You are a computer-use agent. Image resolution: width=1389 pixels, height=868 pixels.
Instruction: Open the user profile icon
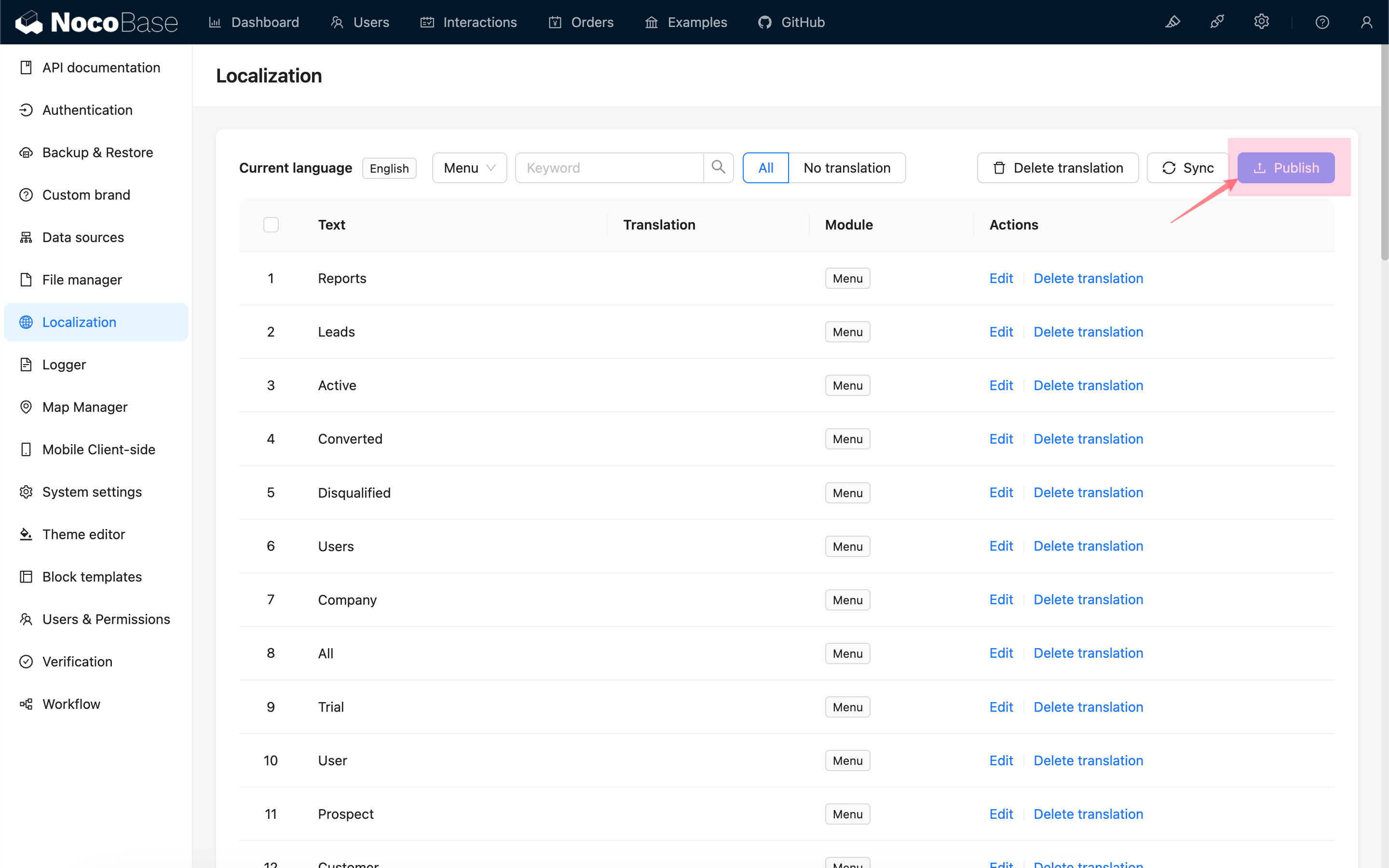point(1366,22)
